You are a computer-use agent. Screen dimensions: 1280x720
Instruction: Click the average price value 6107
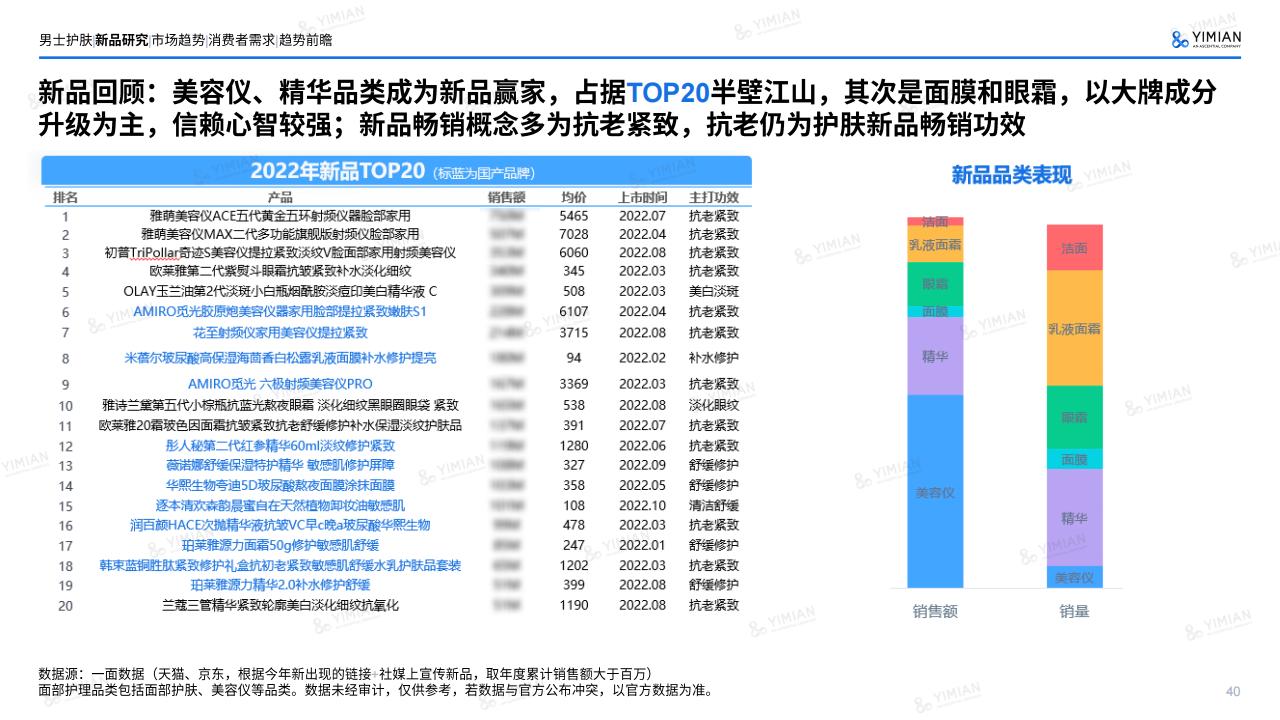[x=574, y=312]
